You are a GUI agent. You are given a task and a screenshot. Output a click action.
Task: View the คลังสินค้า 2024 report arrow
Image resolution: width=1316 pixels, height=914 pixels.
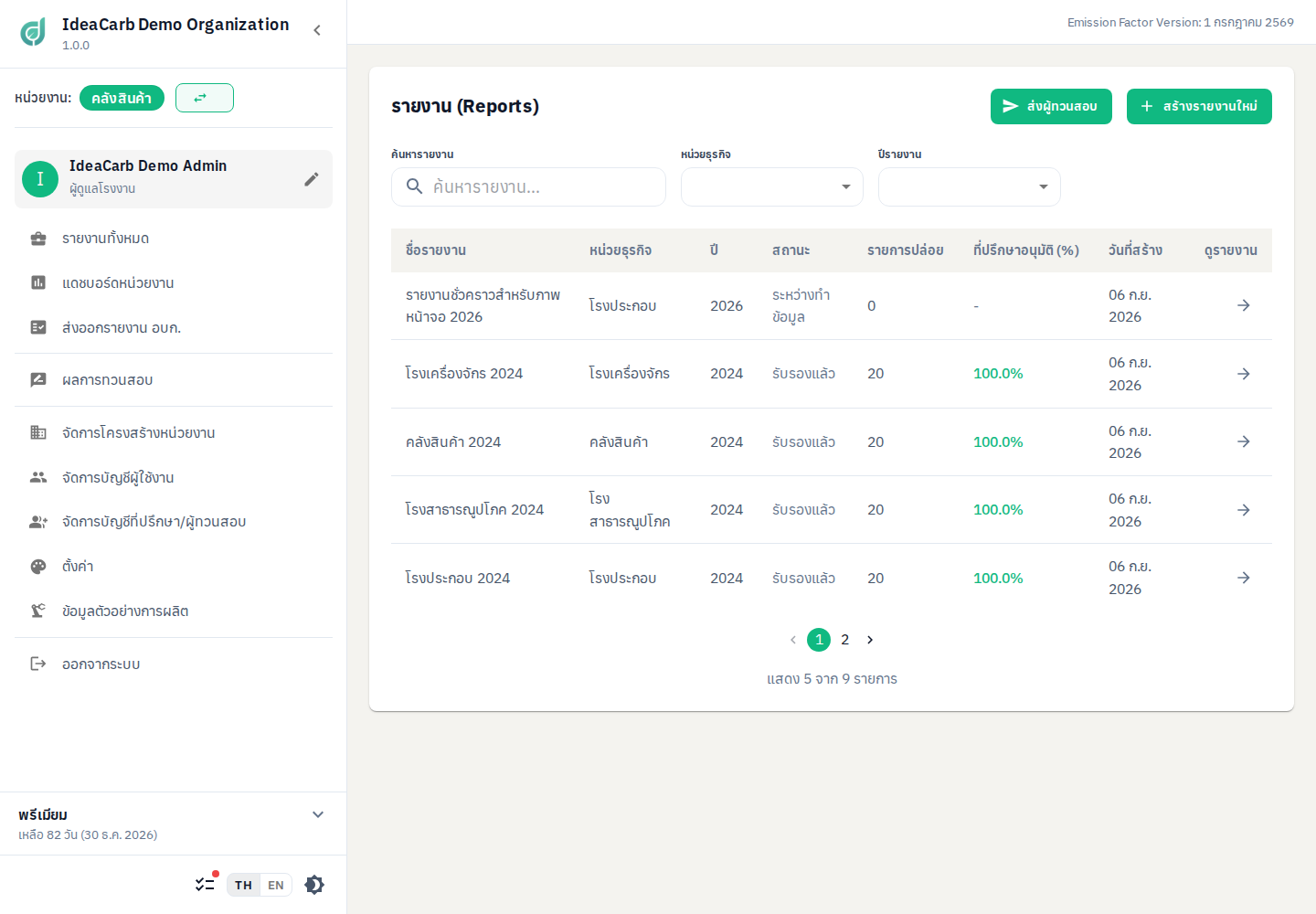(x=1244, y=441)
